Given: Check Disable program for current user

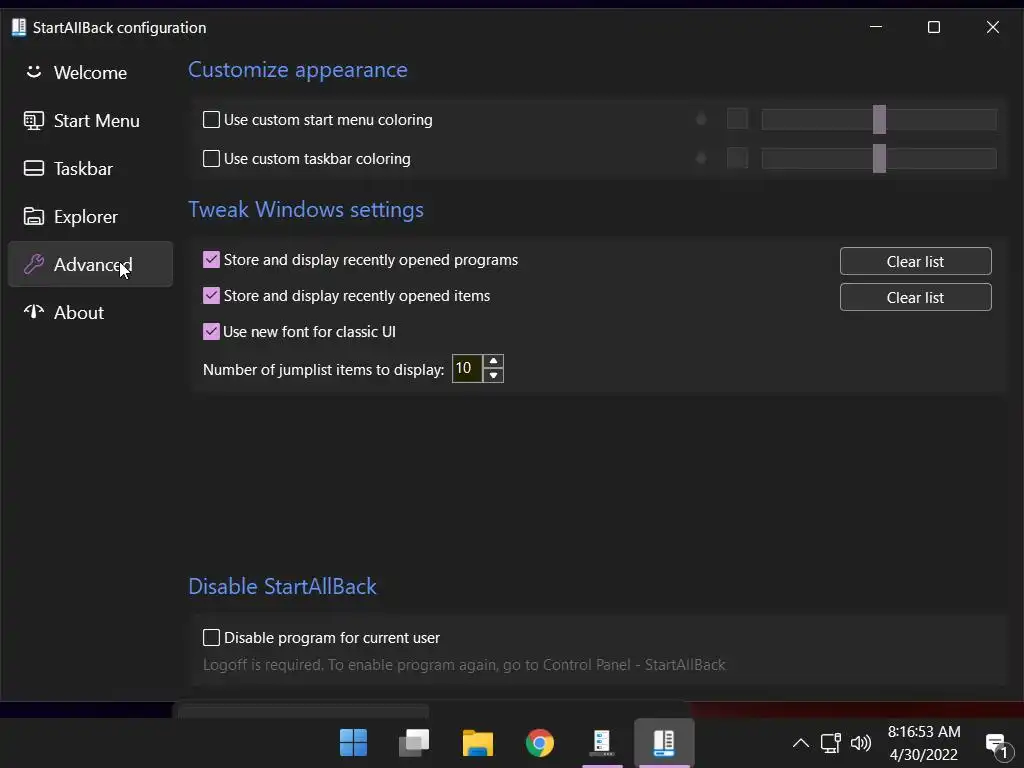Looking at the screenshot, I should [x=211, y=637].
